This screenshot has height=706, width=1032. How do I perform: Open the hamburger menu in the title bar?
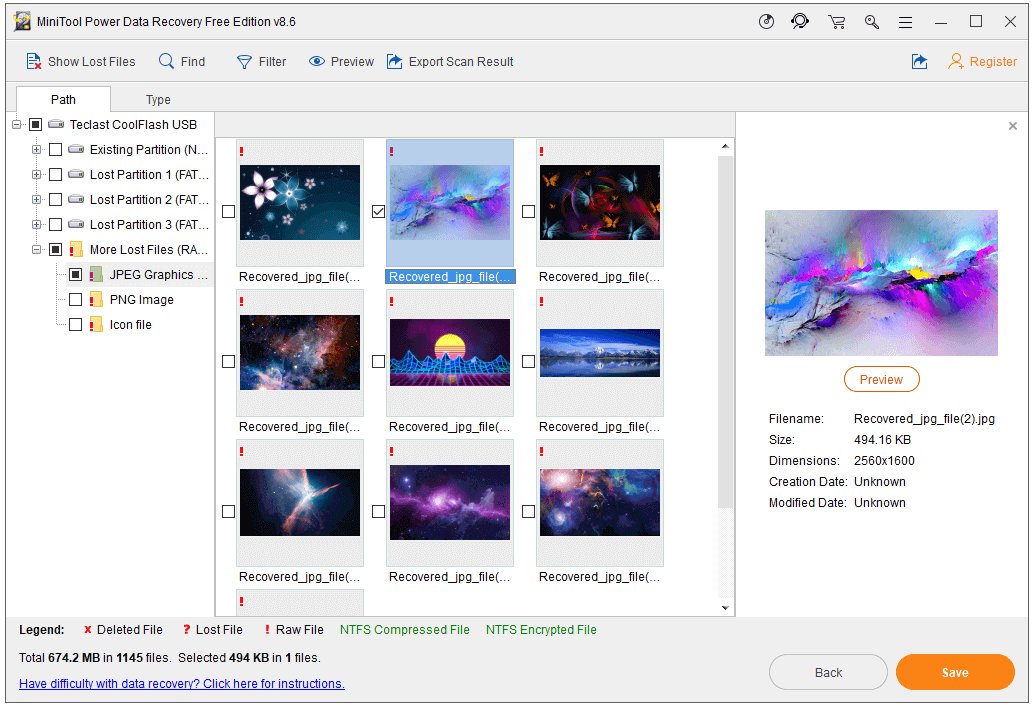point(906,21)
